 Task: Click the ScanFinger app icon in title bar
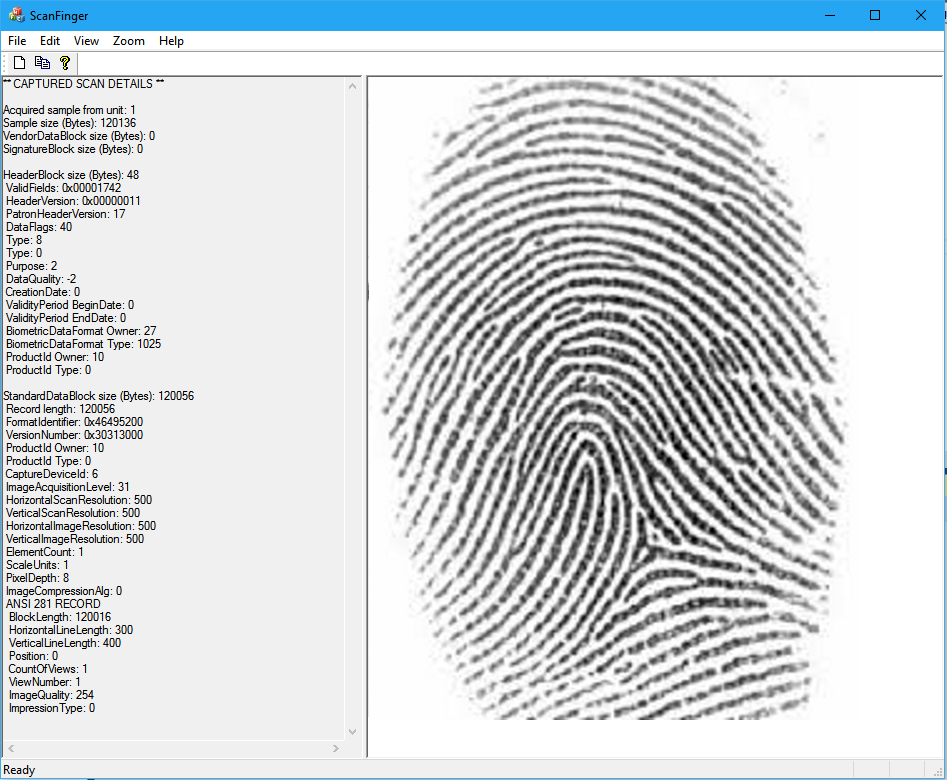pyautogui.click(x=16, y=15)
